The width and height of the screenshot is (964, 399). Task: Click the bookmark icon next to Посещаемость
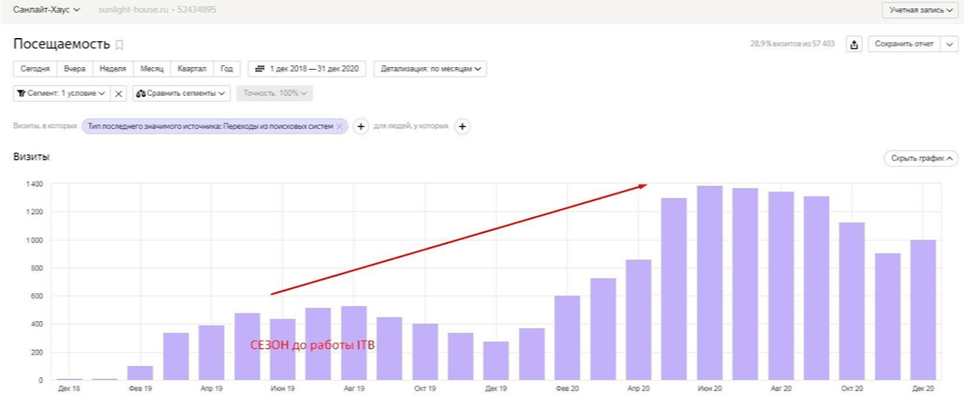pos(120,44)
